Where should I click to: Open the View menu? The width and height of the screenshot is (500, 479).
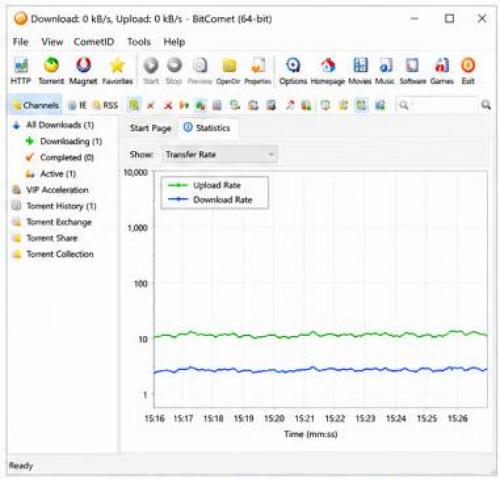(52, 42)
